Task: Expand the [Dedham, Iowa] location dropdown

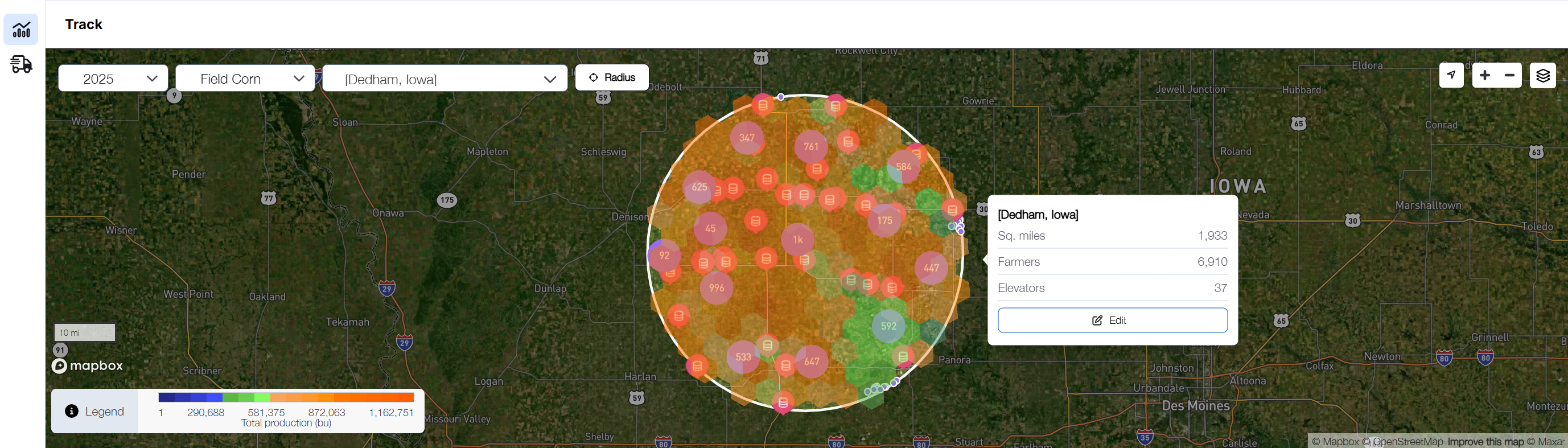Action: 445,79
